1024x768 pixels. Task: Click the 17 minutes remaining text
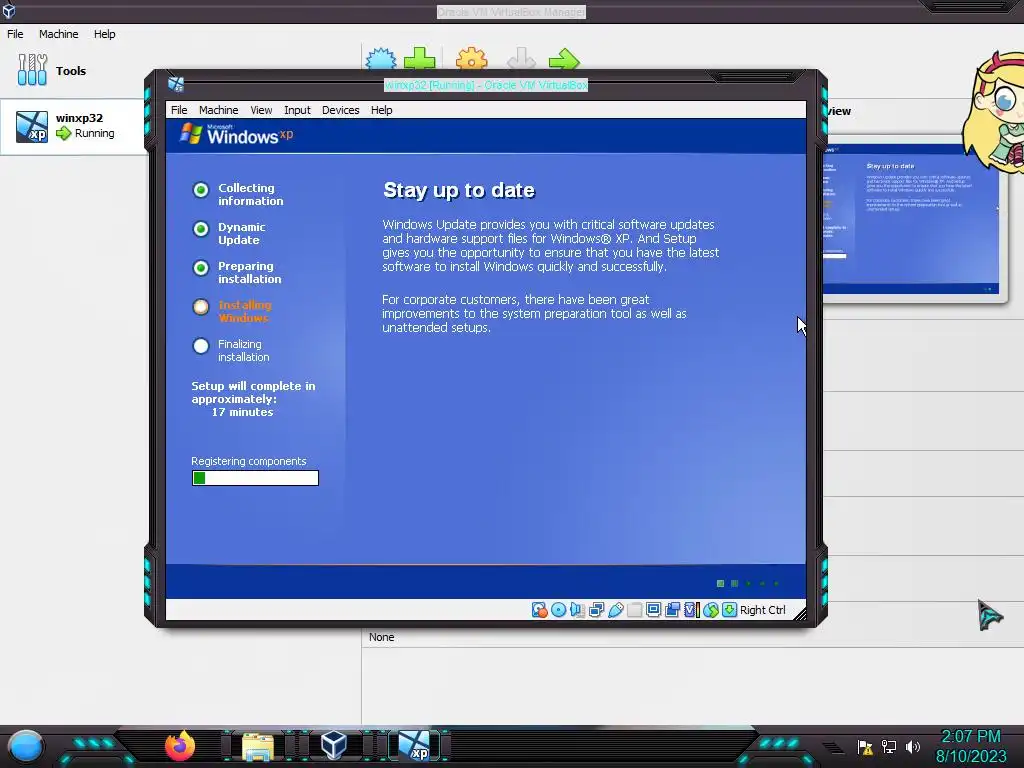[242, 412]
